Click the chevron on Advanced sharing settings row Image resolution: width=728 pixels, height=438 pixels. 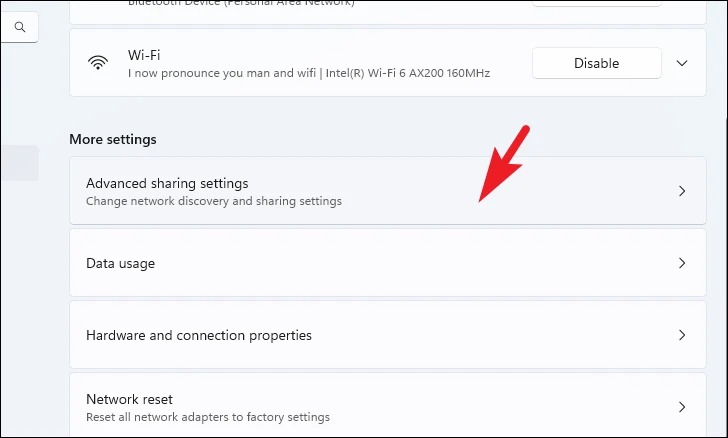682,191
